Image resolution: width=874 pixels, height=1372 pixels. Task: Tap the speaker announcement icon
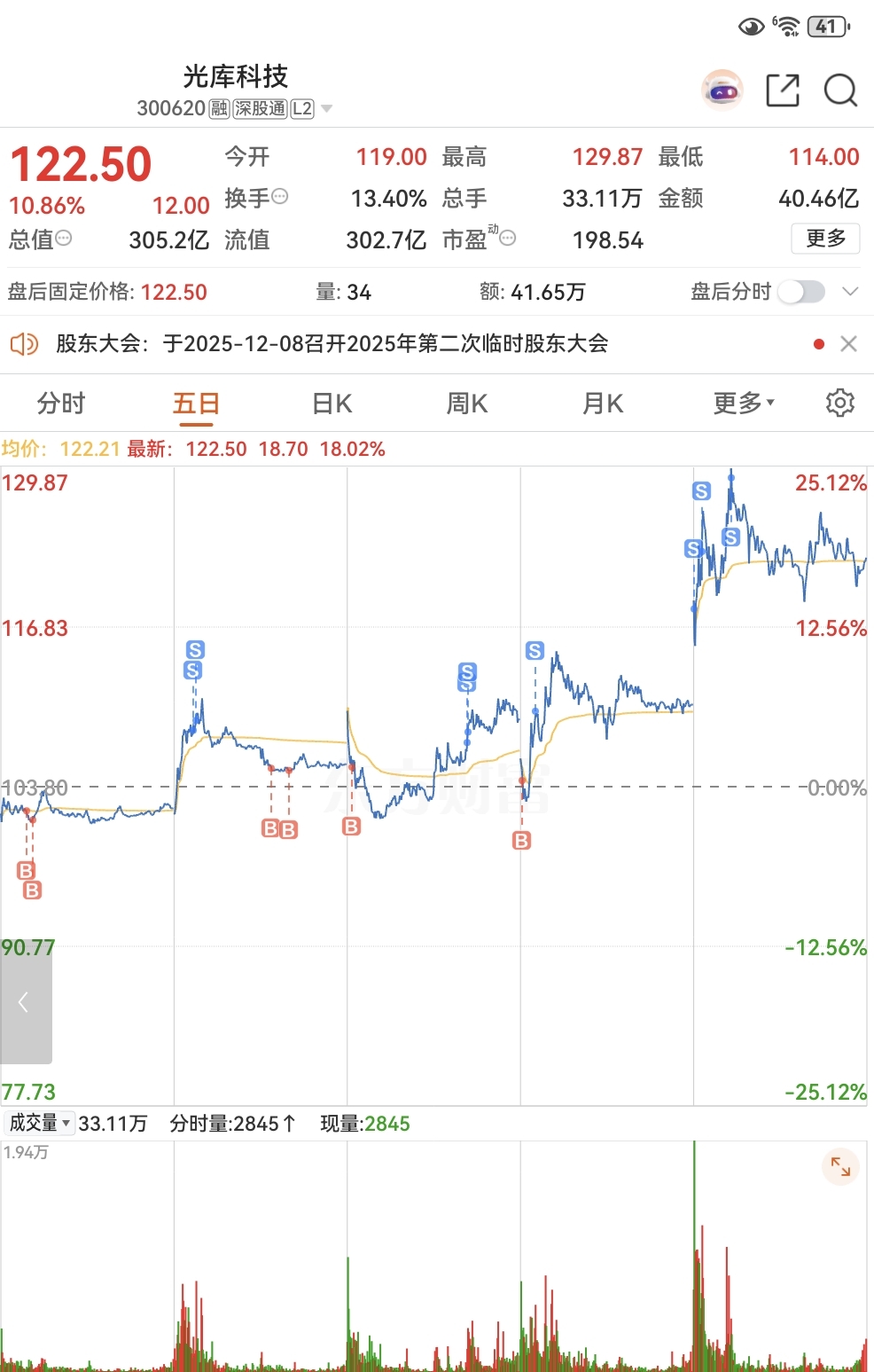click(24, 344)
